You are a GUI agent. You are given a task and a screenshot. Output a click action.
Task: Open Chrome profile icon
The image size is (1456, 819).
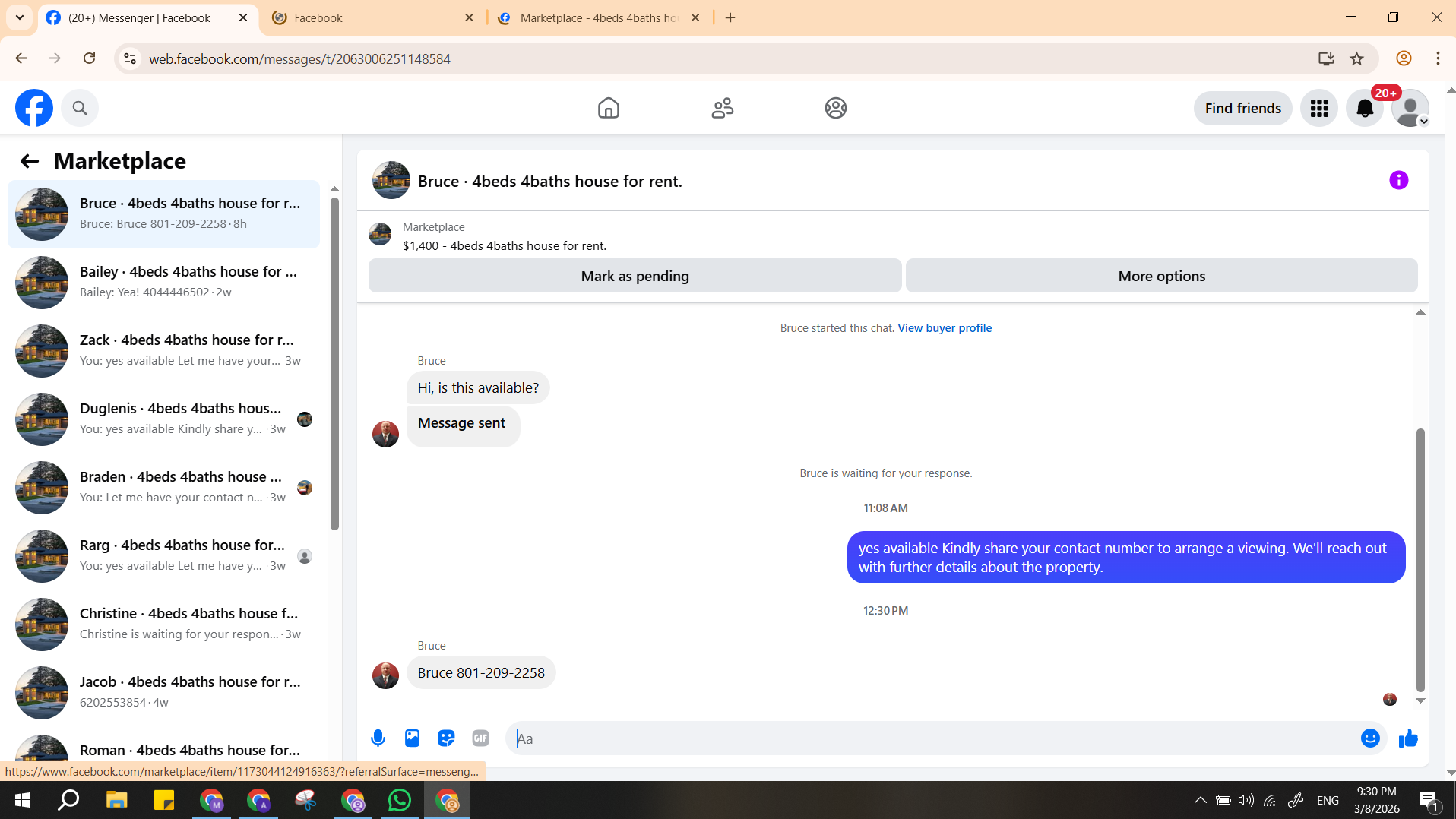point(1404,58)
